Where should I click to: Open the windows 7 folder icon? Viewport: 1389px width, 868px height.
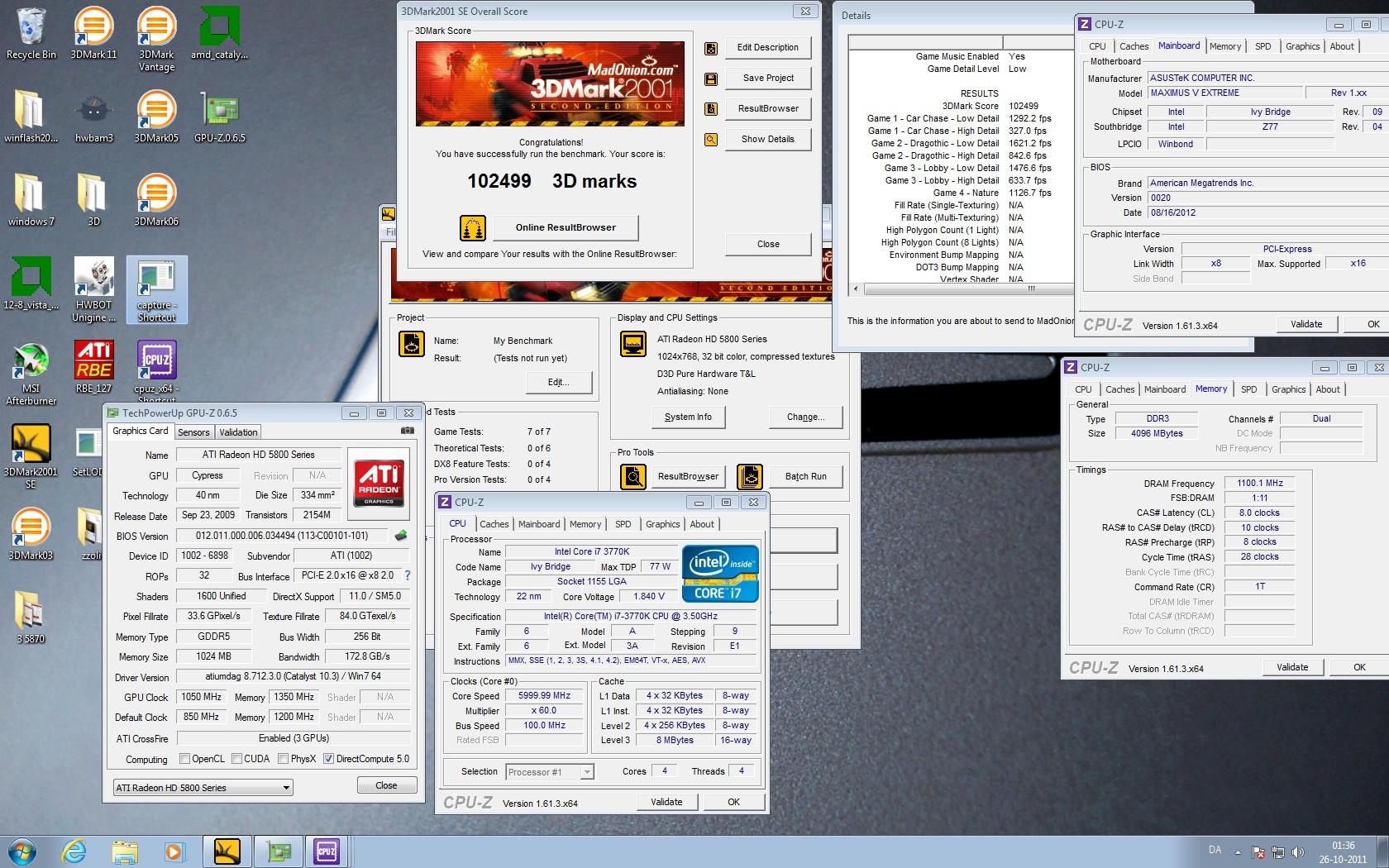pos(31,200)
